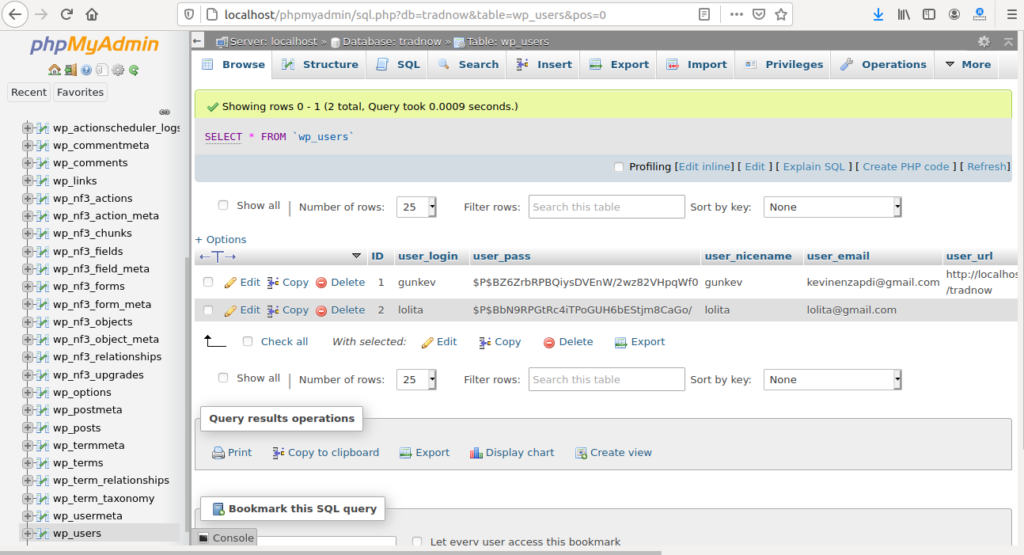The height and width of the screenshot is (555, 1024).
Task: Open the Privileges tab
Action: tap(784, 65)
